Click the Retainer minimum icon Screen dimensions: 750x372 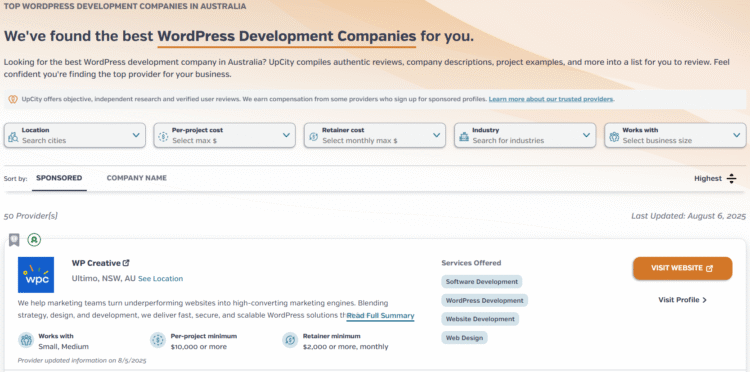(x=290, y=340)
